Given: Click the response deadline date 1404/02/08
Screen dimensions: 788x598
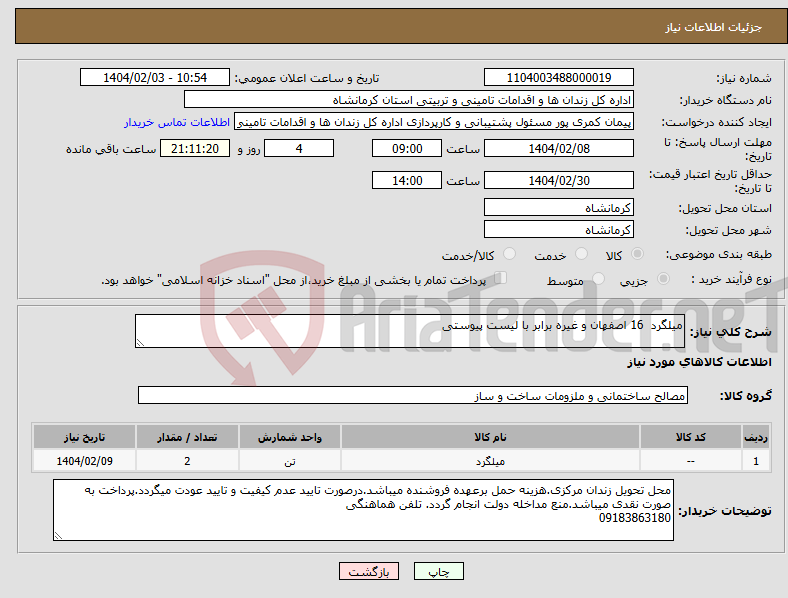Looking at the screenshot, I should pos(558,148).
